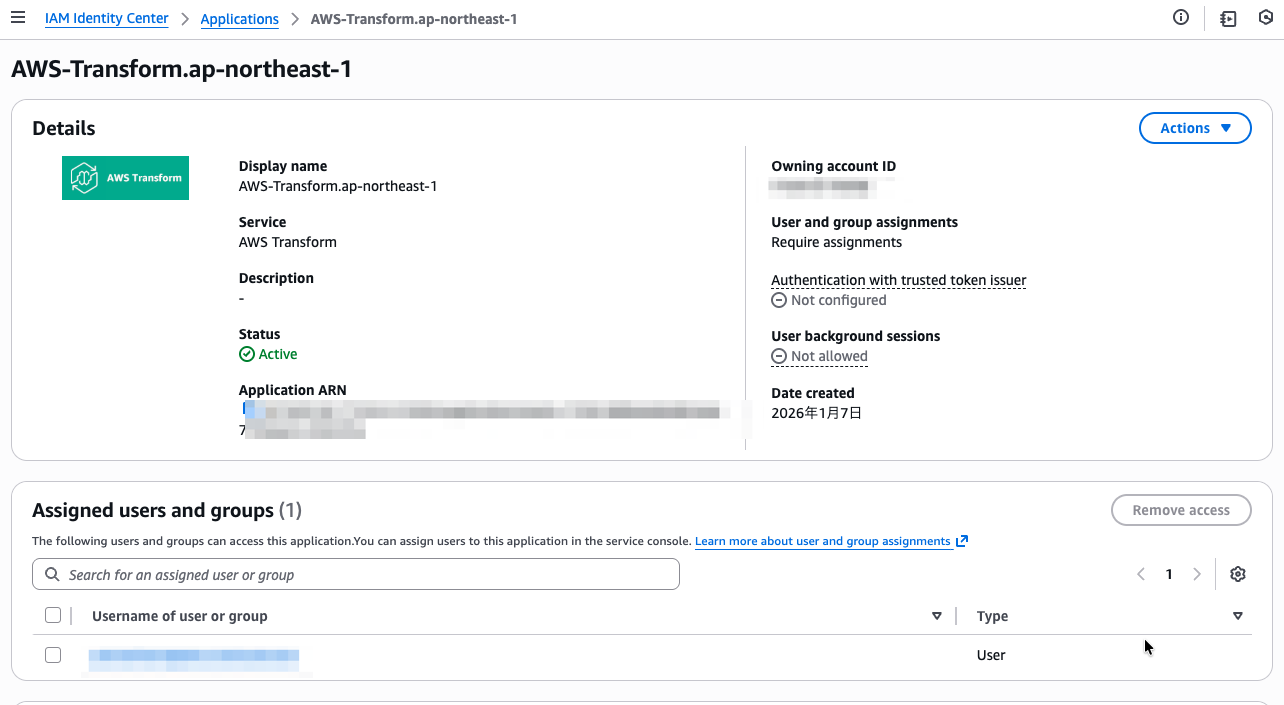Sort by Username of user or group
Screen dimensions: 1284x705
936,616
